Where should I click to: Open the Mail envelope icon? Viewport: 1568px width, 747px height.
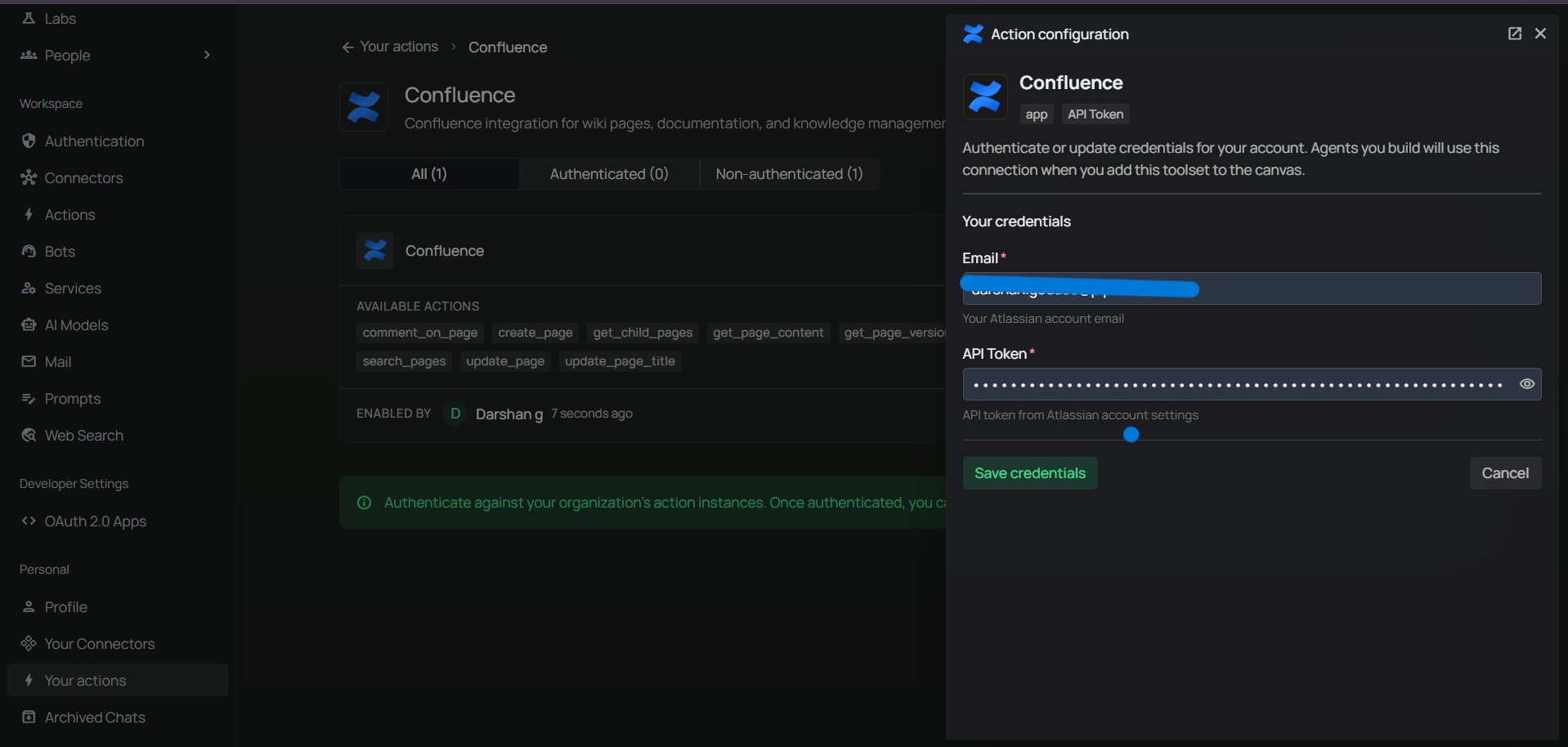coord(29,361)
